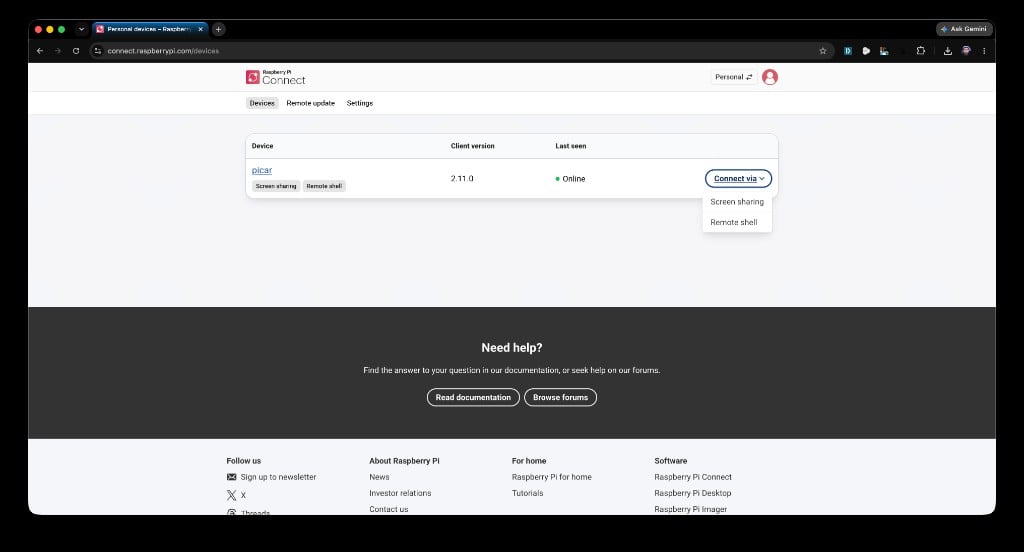
Task: Open the Chrome profile avatar
Action: [x=967, y=51]
